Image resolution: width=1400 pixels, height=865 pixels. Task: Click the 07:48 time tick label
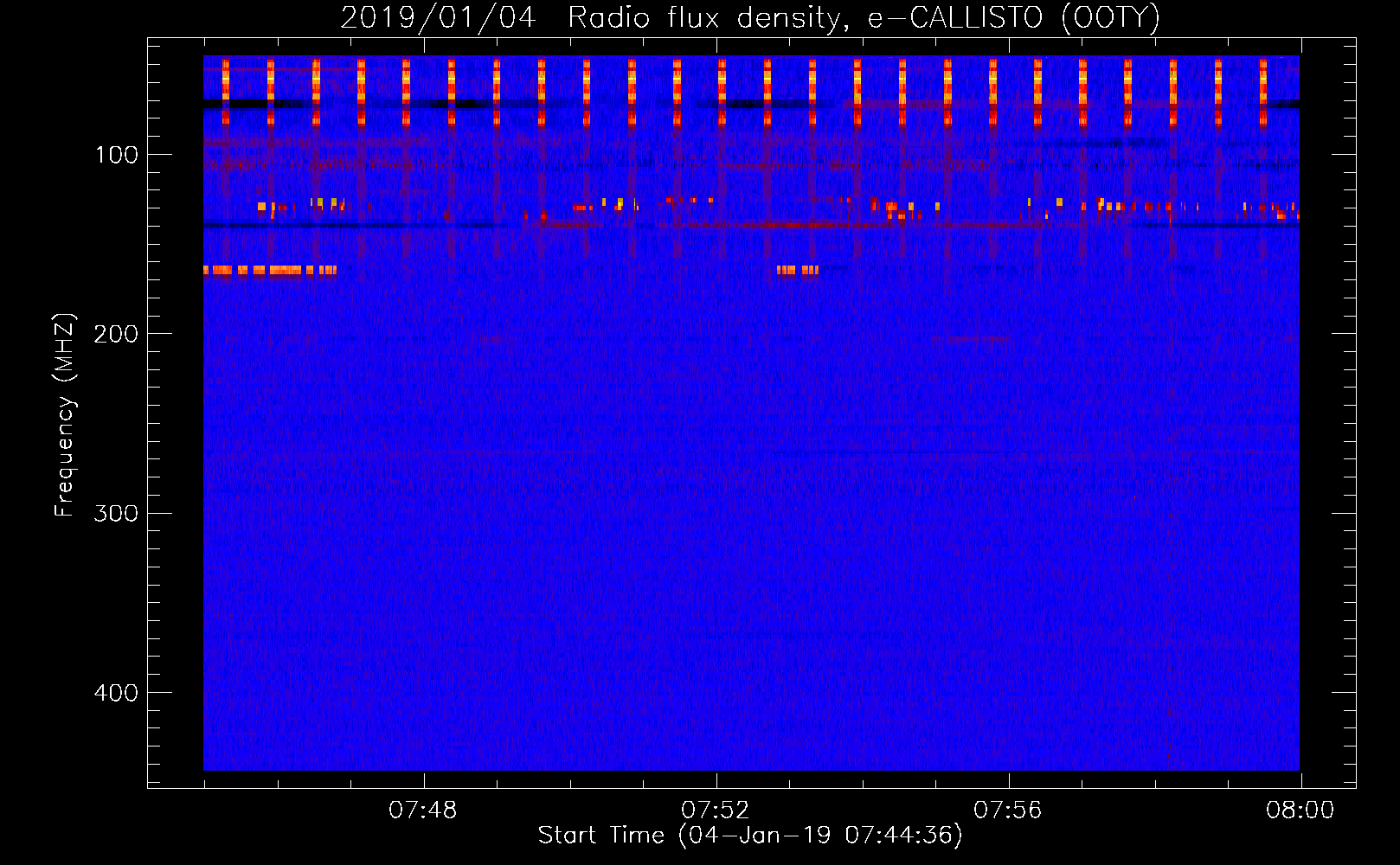tap(422, 811)
